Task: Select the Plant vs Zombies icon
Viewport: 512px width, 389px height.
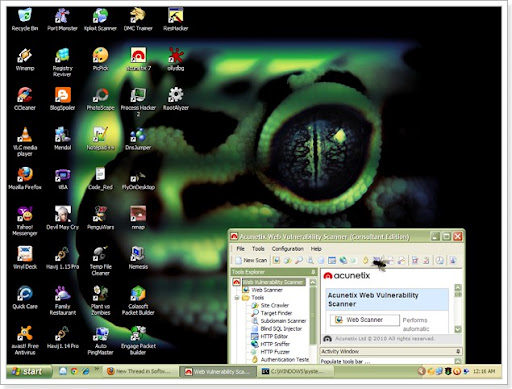Action: (100, 300)
